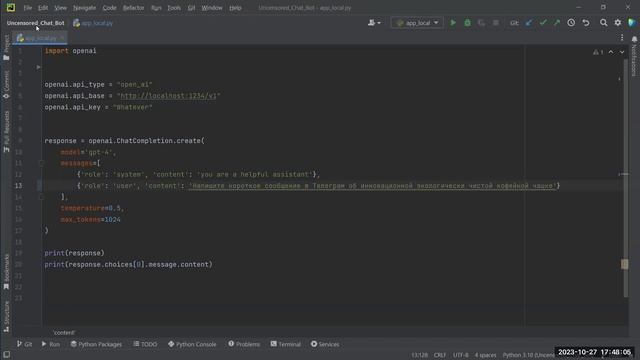Open the Bookmarks tool window
This screenshot has height=360, width=640.
pyautogui.click(x=6, y=271)
